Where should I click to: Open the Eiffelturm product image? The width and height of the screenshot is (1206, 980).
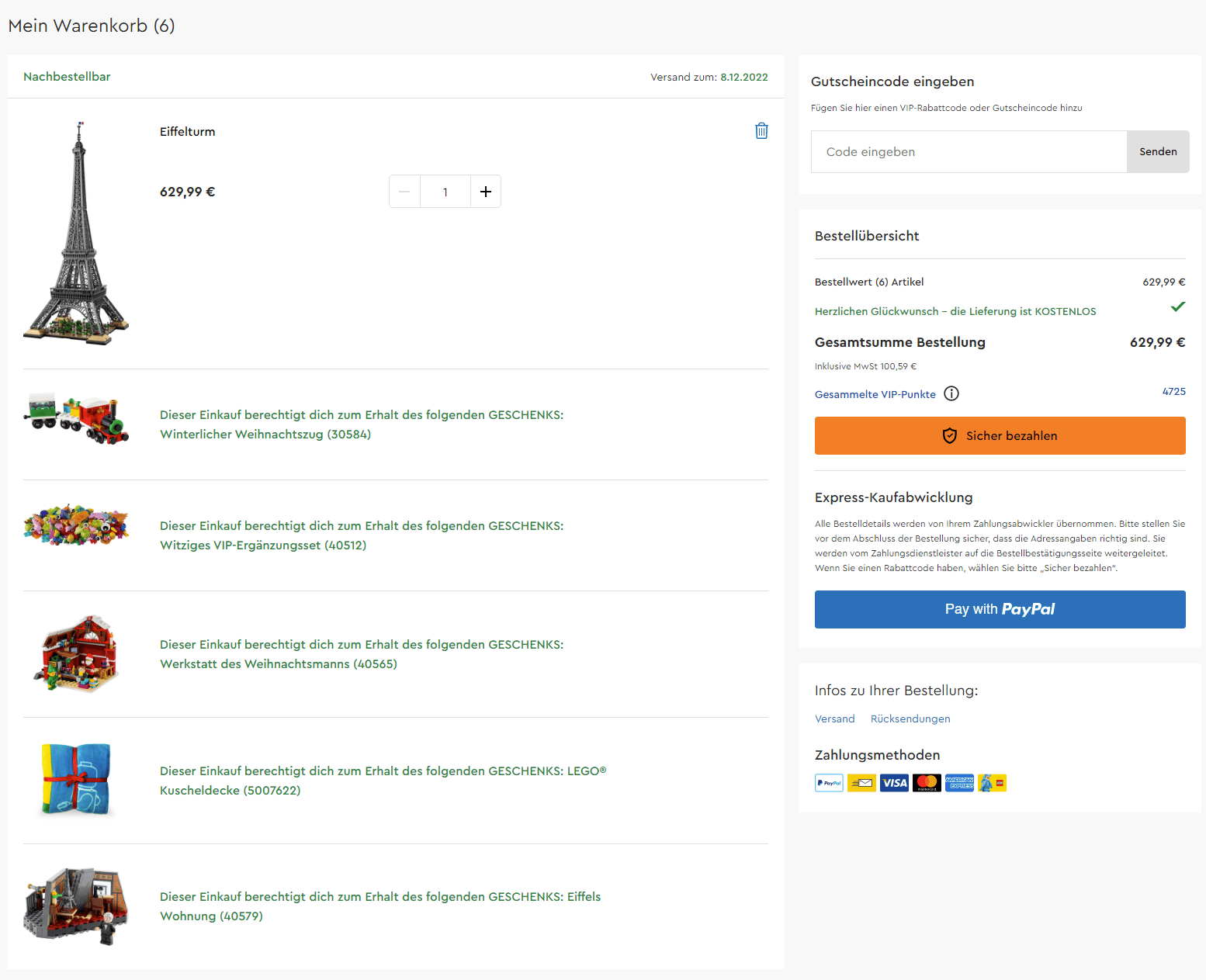[76, 234]
